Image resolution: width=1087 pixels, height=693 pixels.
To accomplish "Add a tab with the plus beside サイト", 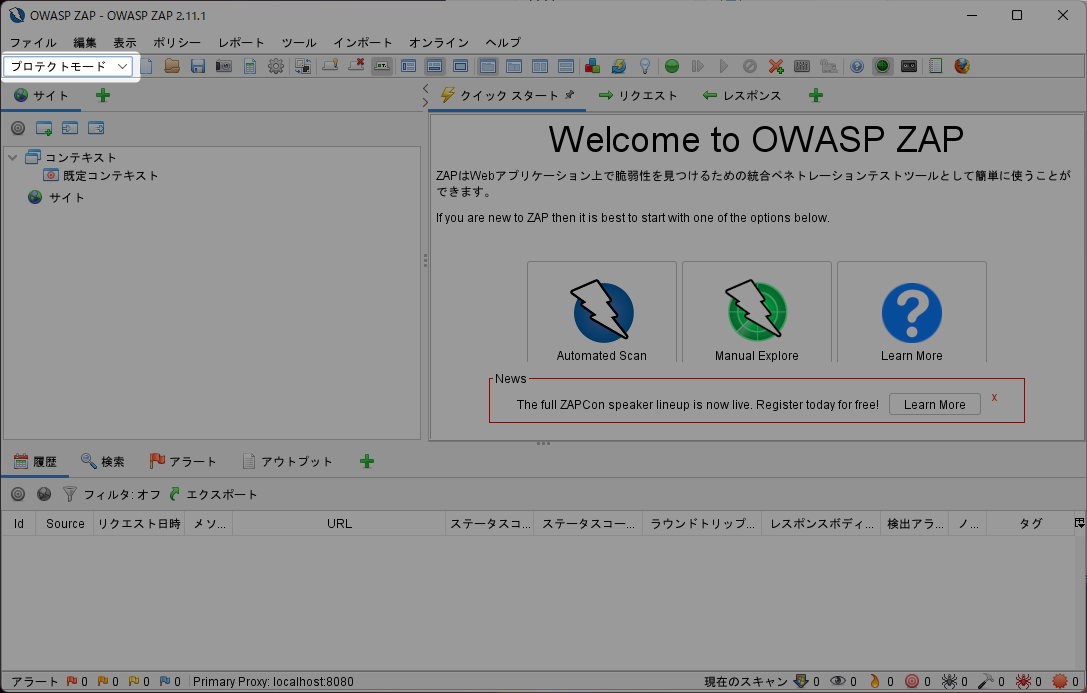I will pyautogui.click(x=103, y=96).
